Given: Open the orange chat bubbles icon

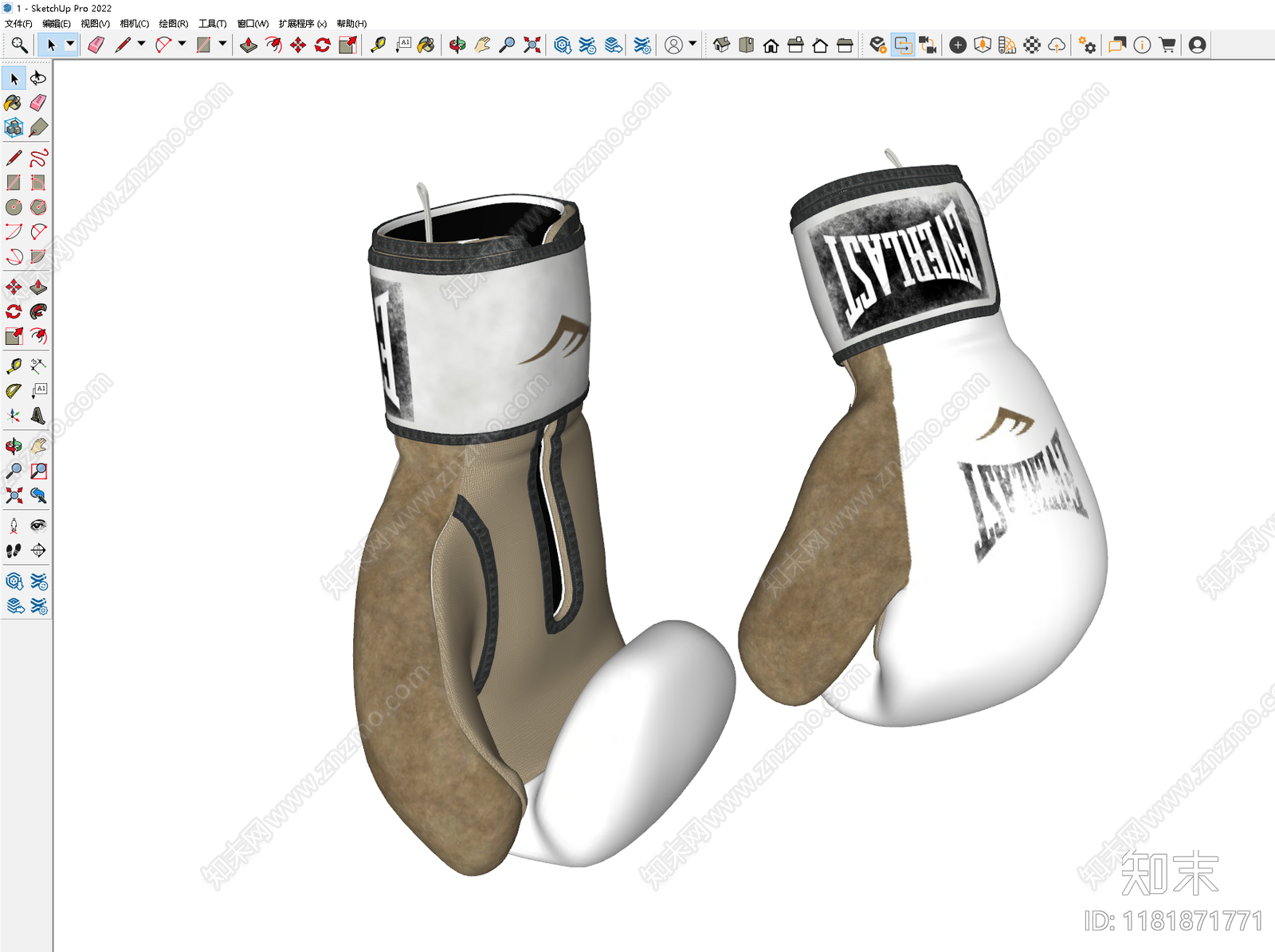Looking at the screenshot, I should 1117,45.
